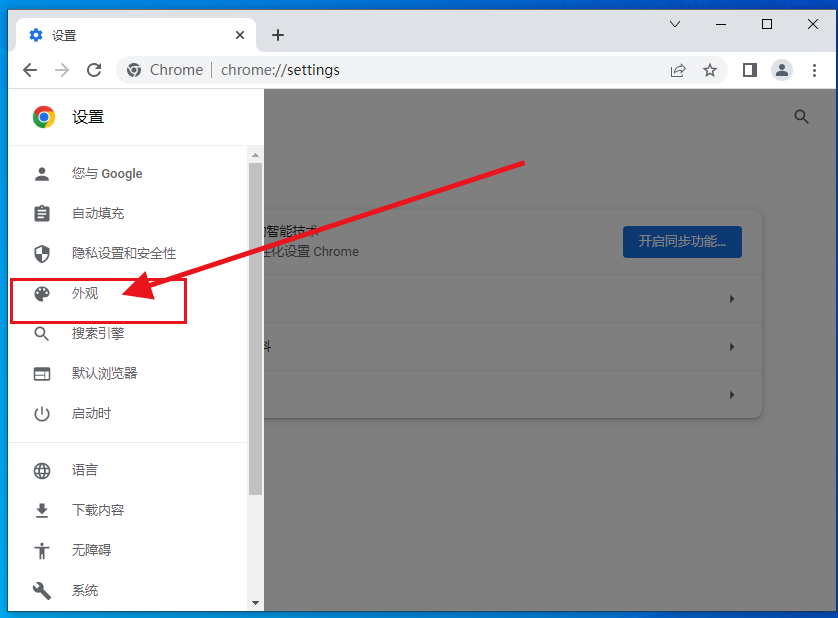Open the 您与 Google settings section
Viewport: 838px width, 618px height.
[128, 174]
